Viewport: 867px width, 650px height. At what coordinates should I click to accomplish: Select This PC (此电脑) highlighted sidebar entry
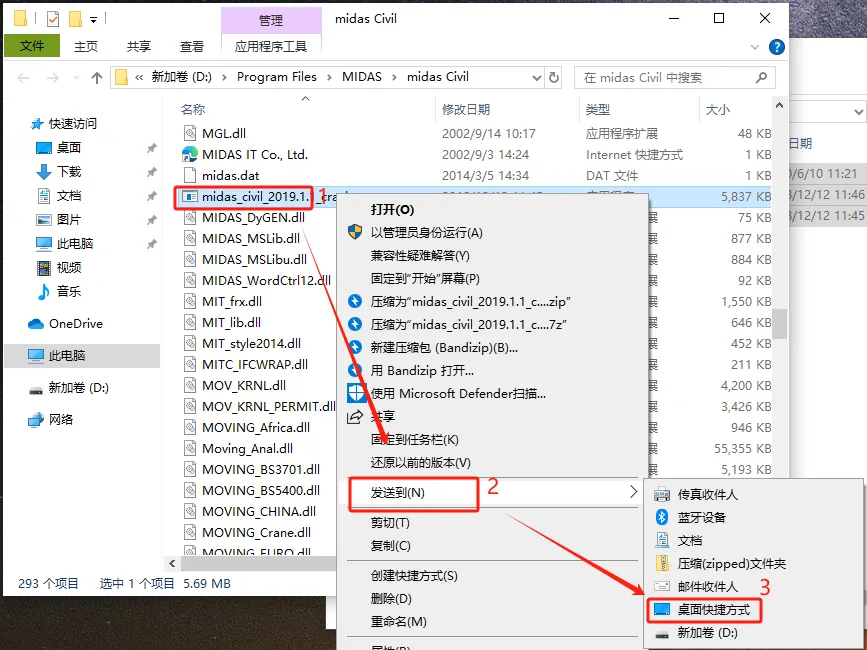pos(82,355)
